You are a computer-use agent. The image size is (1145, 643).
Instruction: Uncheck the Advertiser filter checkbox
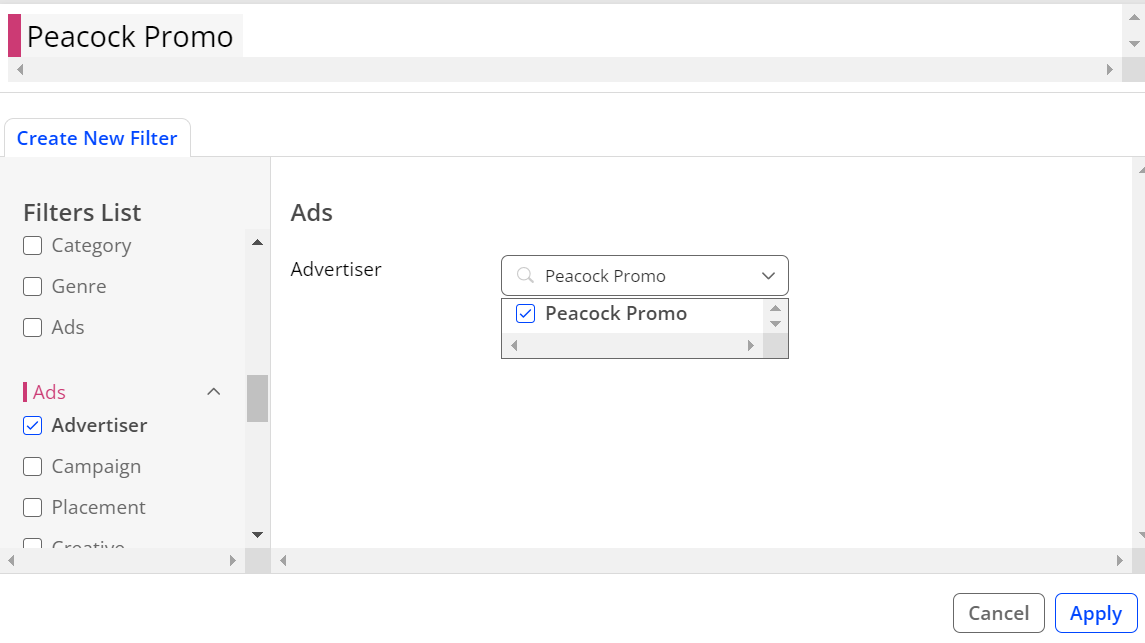pyautogui.click(x=32, y=426)
